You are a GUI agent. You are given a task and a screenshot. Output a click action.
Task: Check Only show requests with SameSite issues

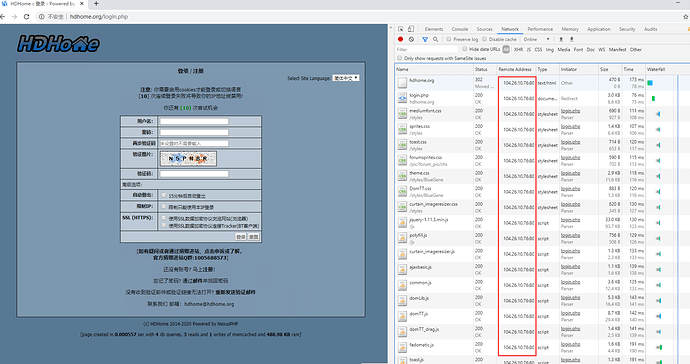(400, 58)
